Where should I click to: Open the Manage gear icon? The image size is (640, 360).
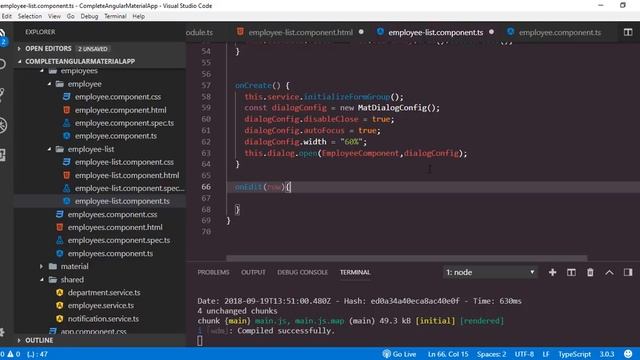tap(2, 331)
